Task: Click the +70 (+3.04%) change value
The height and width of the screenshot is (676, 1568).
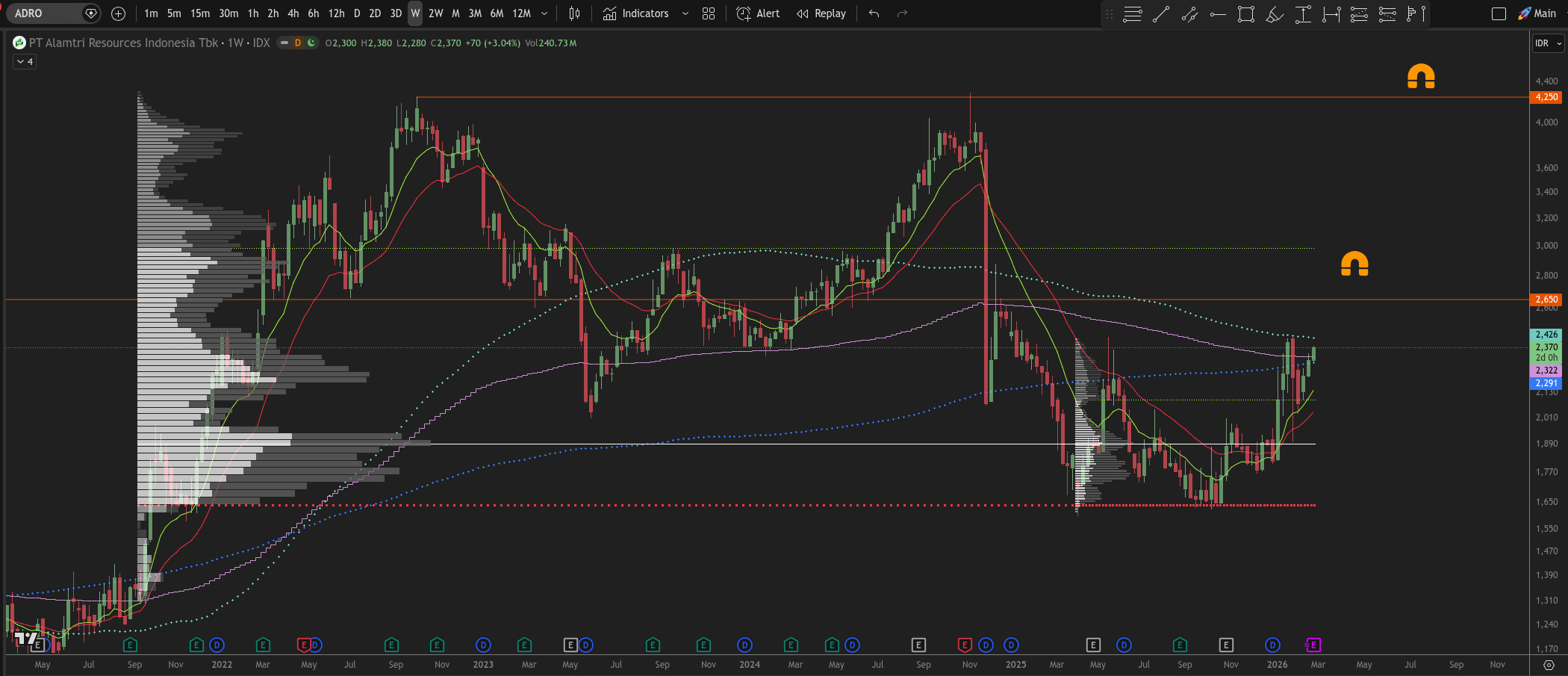Action: pos(493,43)
